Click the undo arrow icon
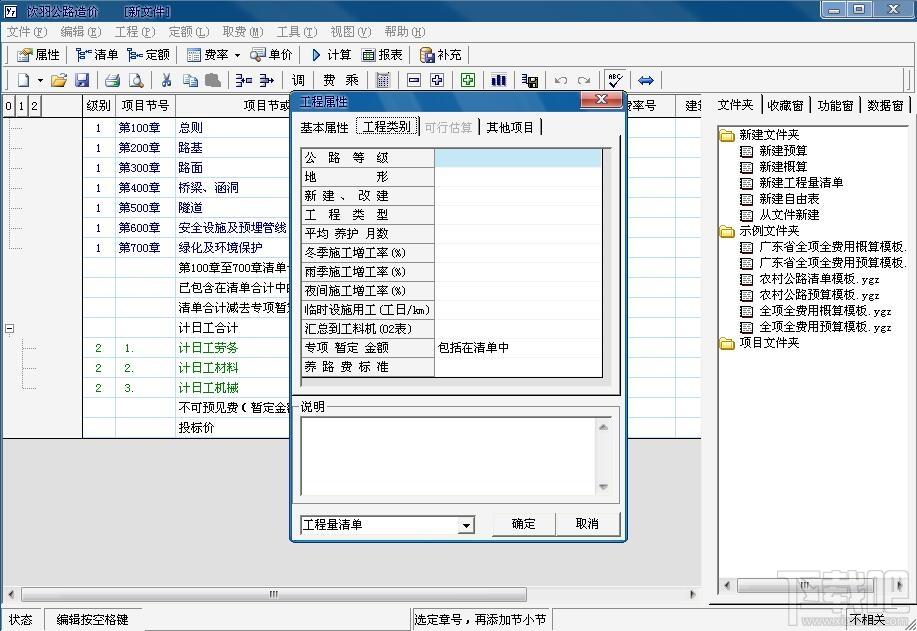 coord(561,80)
